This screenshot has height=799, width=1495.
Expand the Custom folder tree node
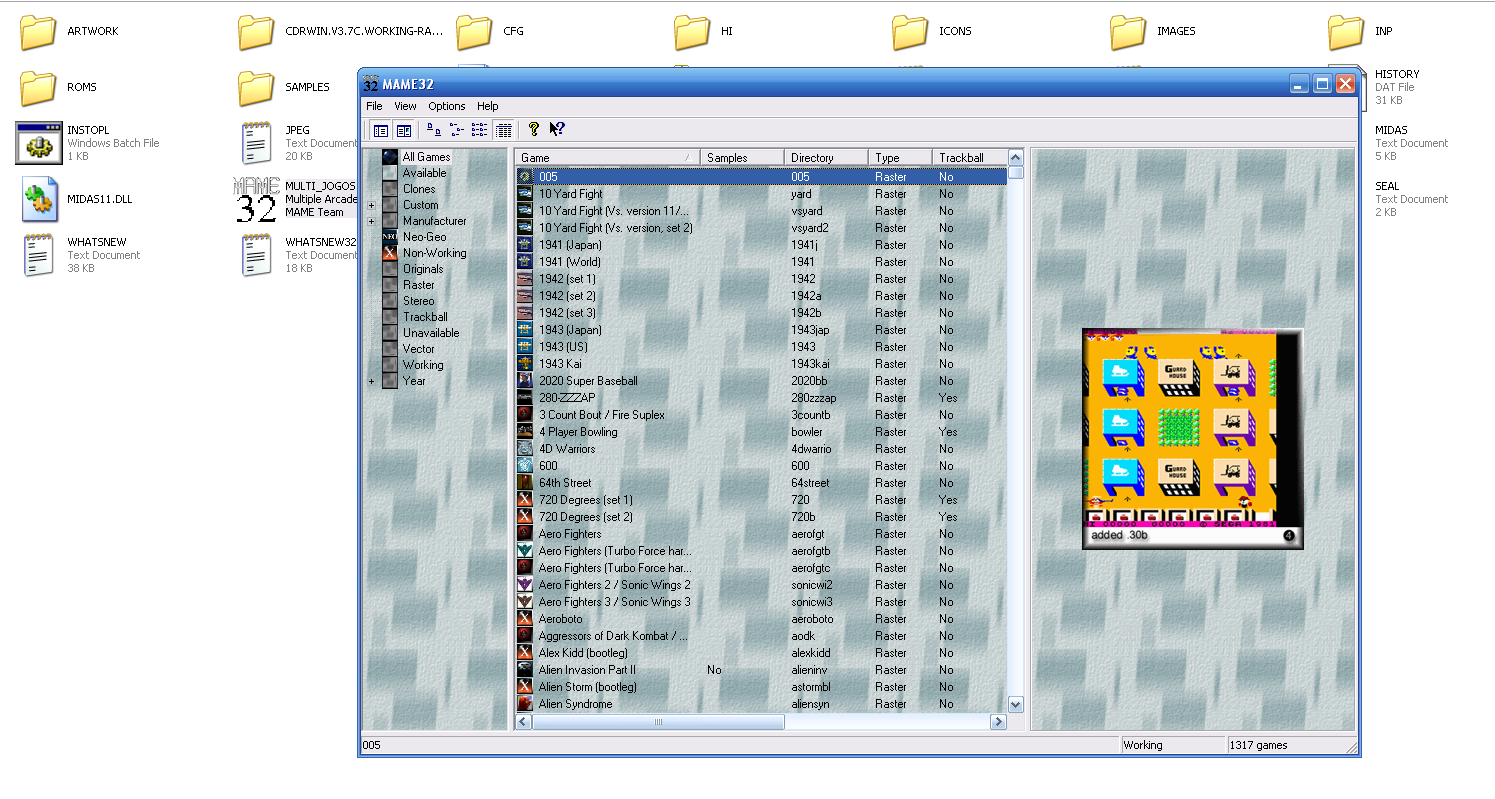pyautogui.click(x=372, y=205)
